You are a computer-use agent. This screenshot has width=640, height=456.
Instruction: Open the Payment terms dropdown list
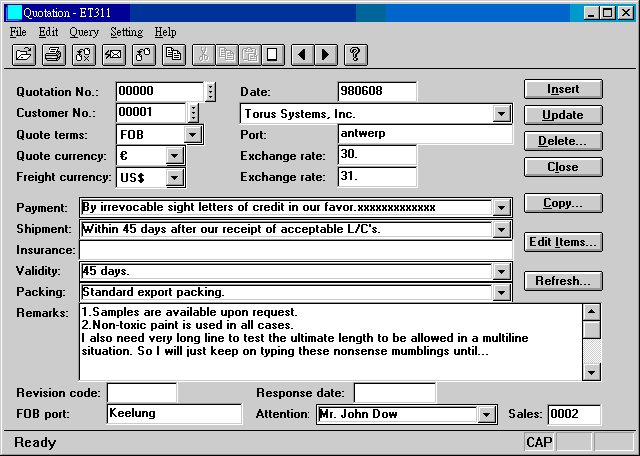click(502, 207)
